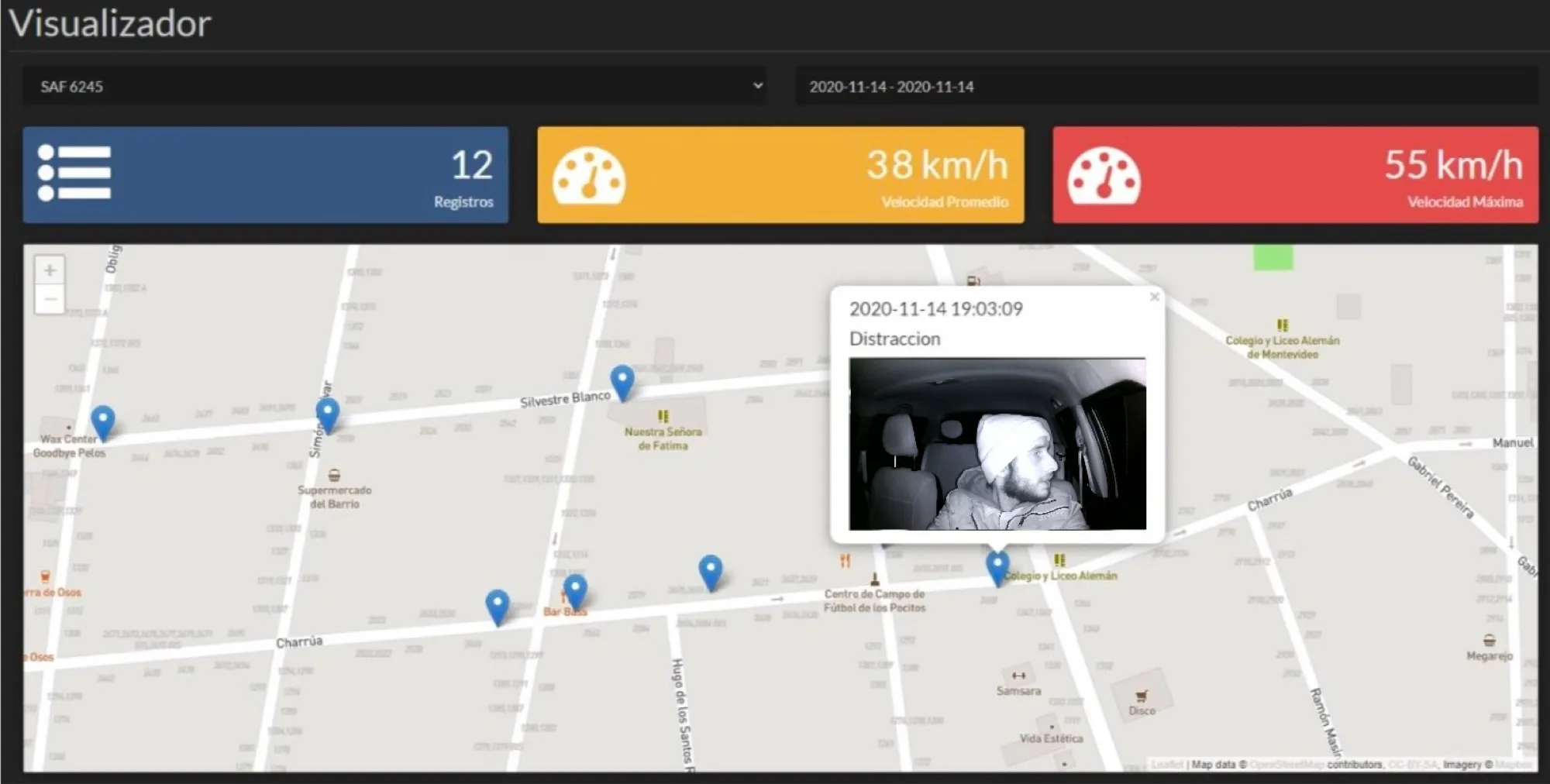Image resolution: width=1550 pixels, height=784 pixels.
Task: Click the Disco supermarket cart icon
Action: pos(1141,696)
